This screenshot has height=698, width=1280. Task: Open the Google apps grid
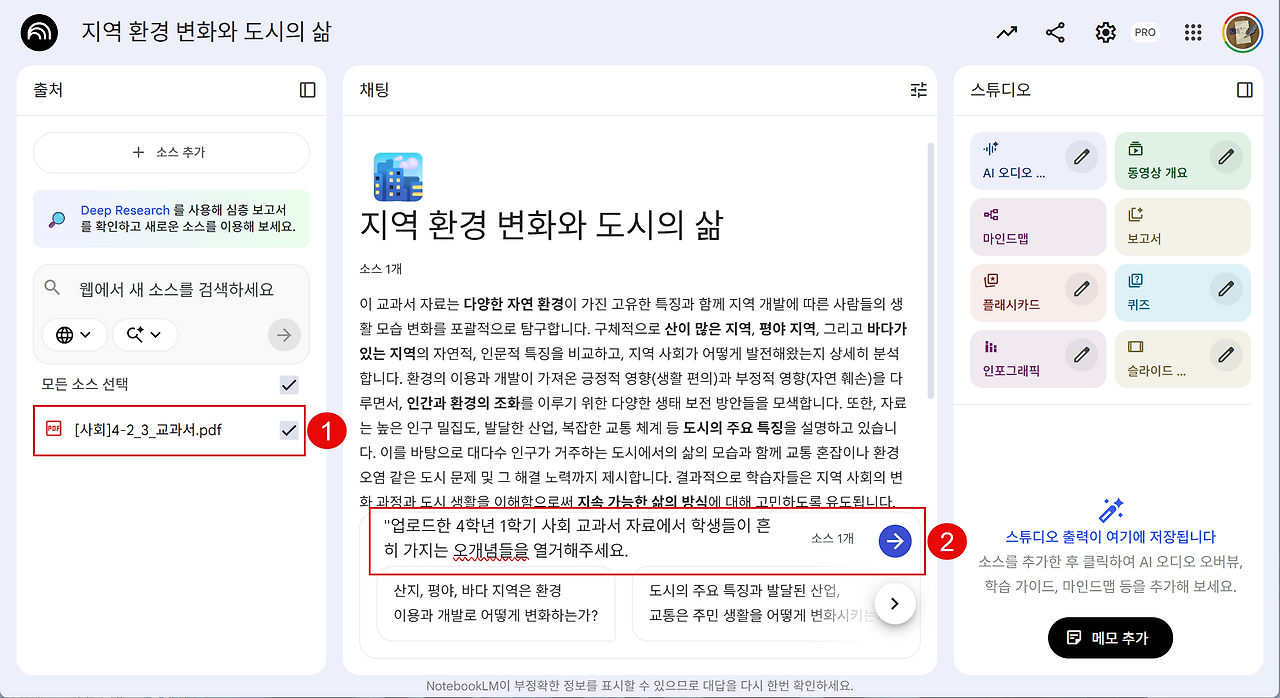pyautogui.click(x=1192, y=32)
